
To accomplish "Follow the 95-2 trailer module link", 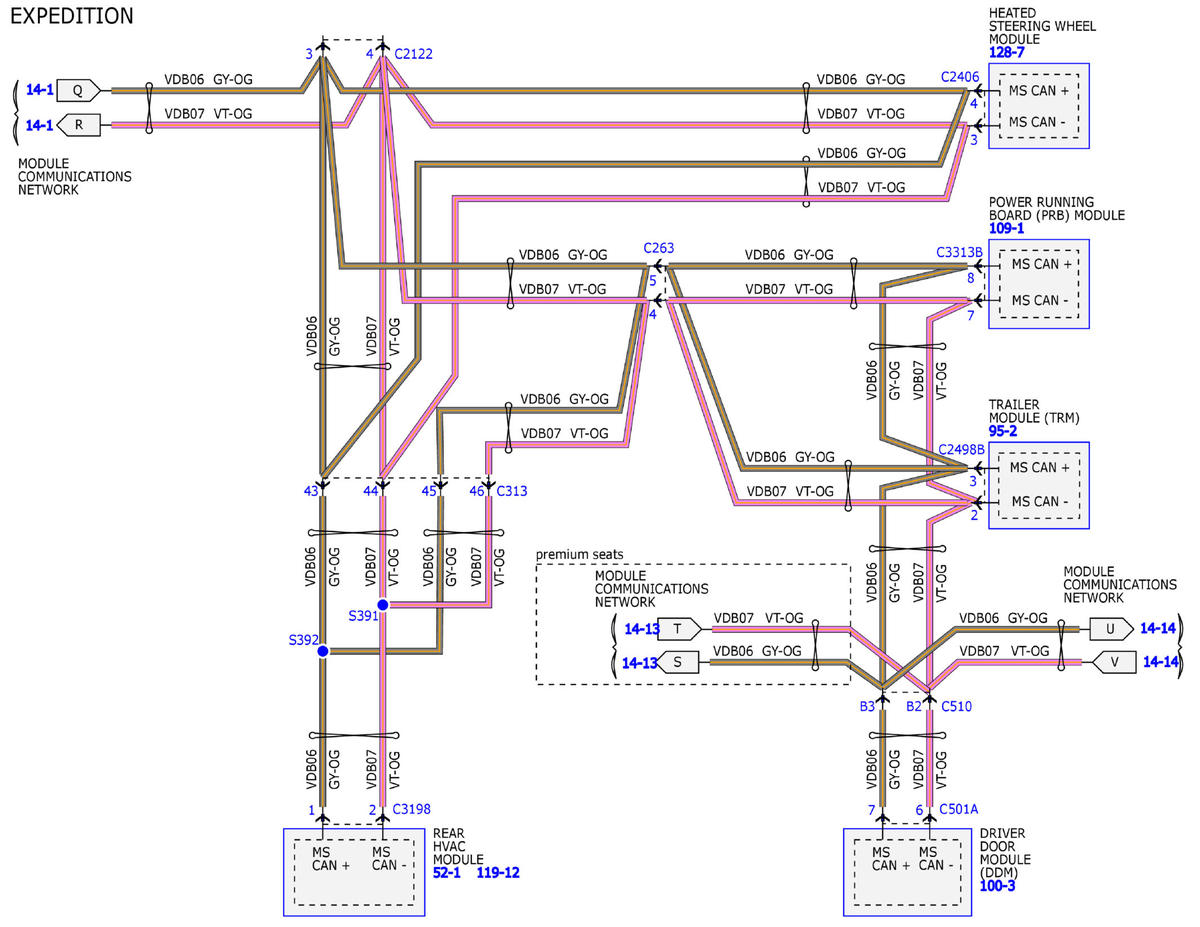I will (x=1003, y=432).
